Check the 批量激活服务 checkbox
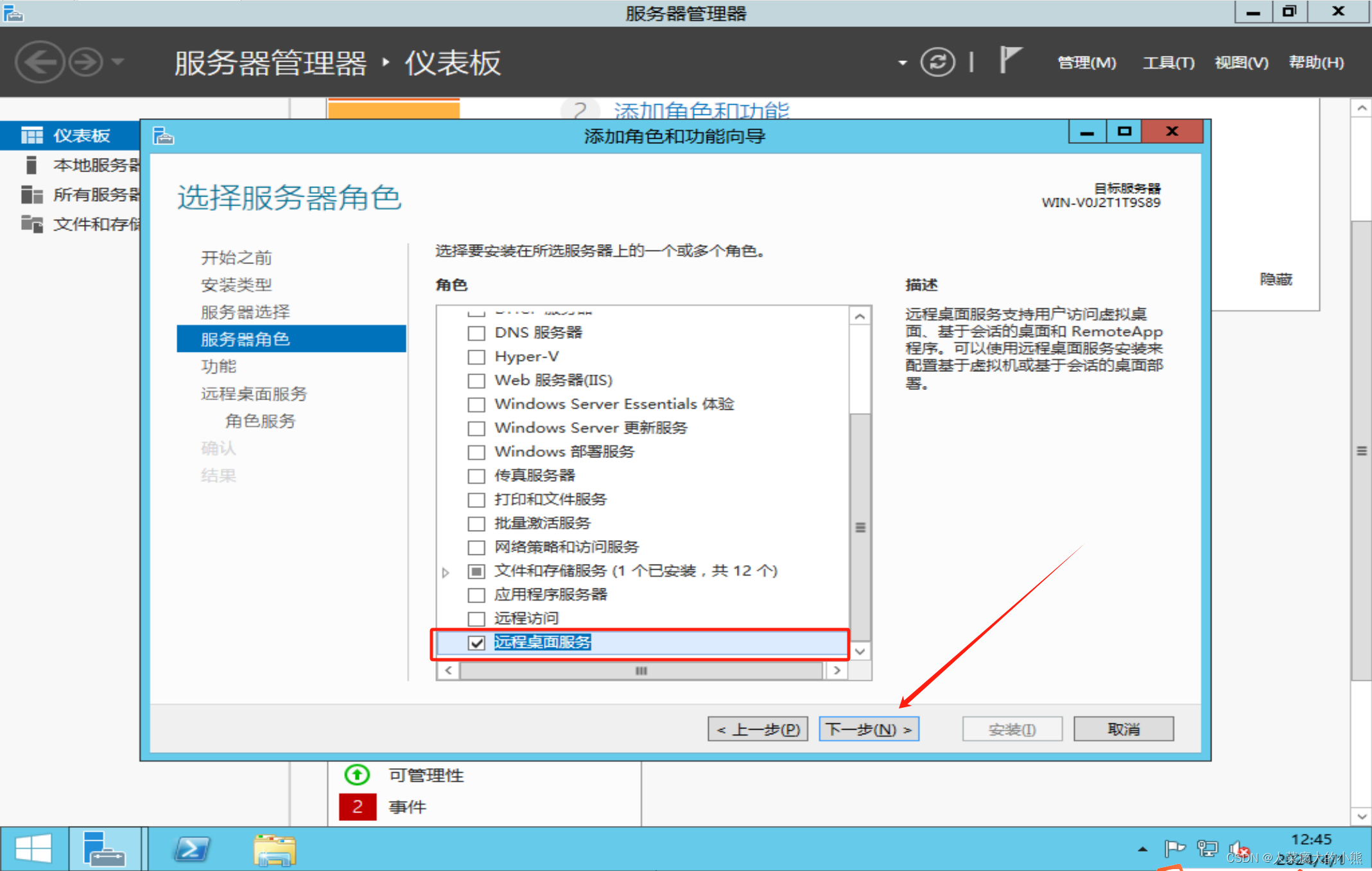Viewport: 1372px width, 871px height. point(476,523)
